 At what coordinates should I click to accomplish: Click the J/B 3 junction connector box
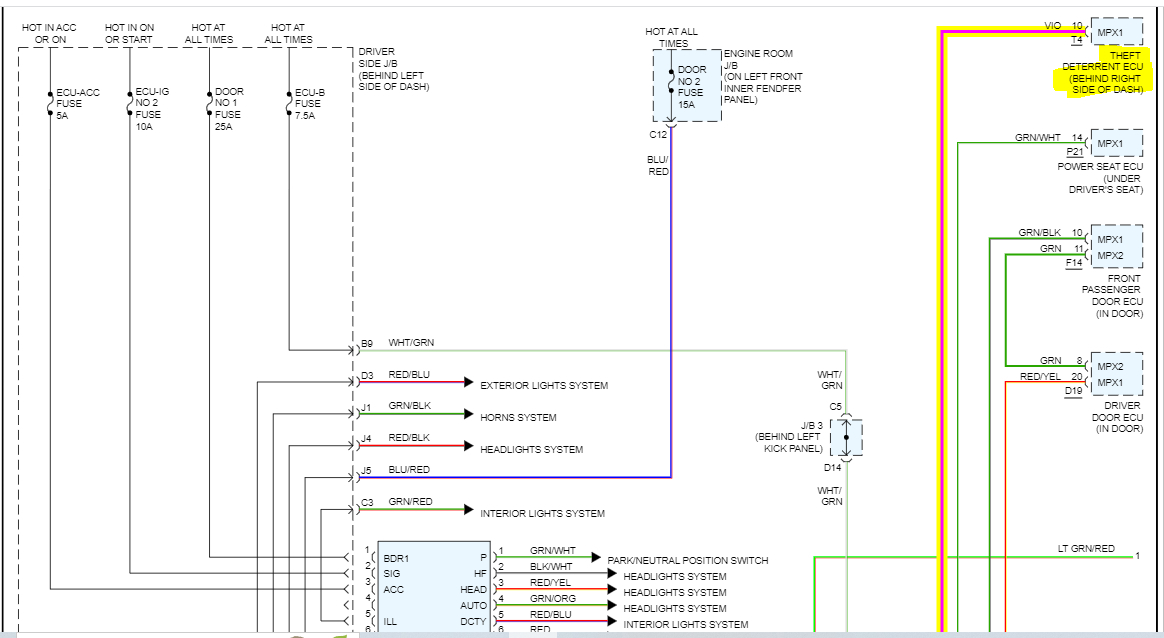(846, 437)
